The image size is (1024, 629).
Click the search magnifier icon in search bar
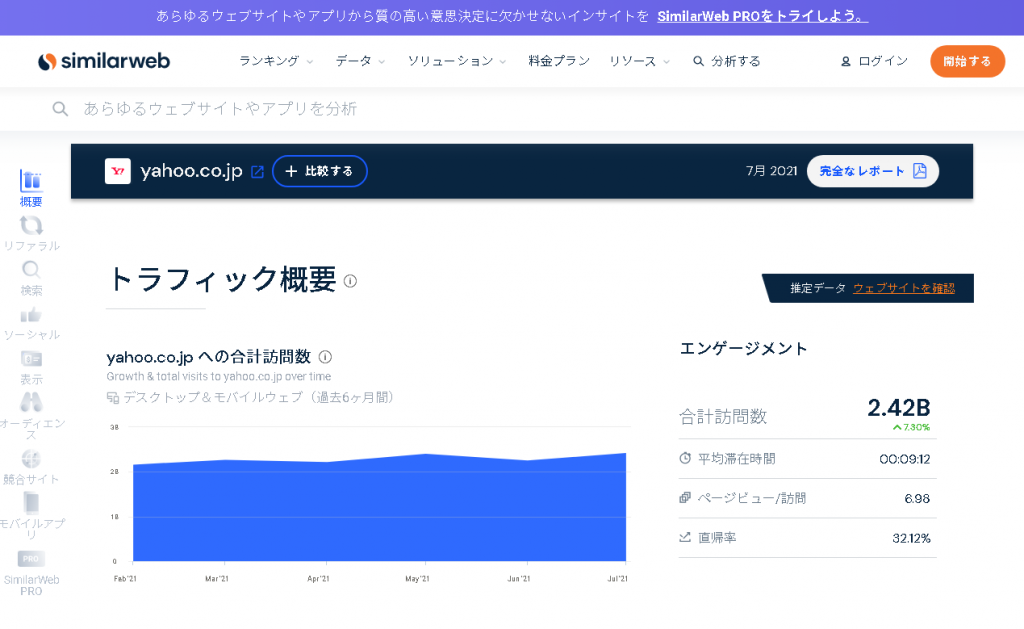click(60, 109)
